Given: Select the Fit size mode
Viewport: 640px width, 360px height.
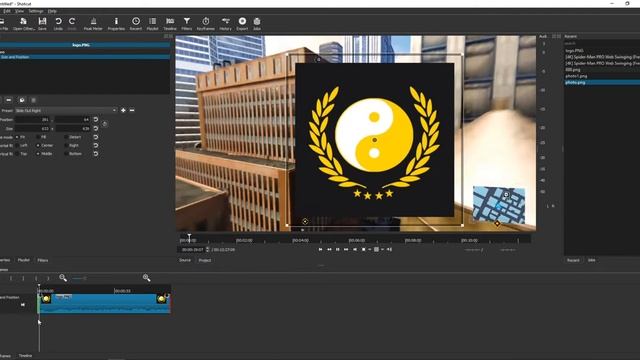Looking at the screenshot, I should click(20, 137).
